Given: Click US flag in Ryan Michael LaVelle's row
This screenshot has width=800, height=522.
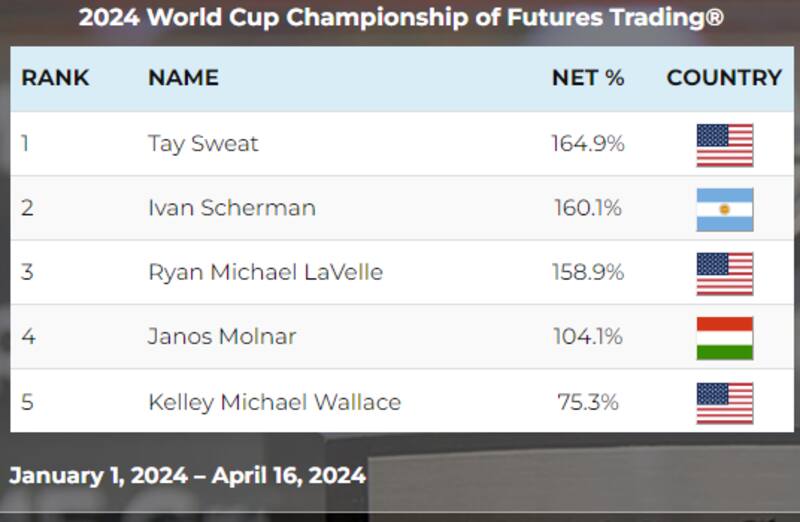Looking at the screenshot, I should pyautogui.click(x=724, y=273).
